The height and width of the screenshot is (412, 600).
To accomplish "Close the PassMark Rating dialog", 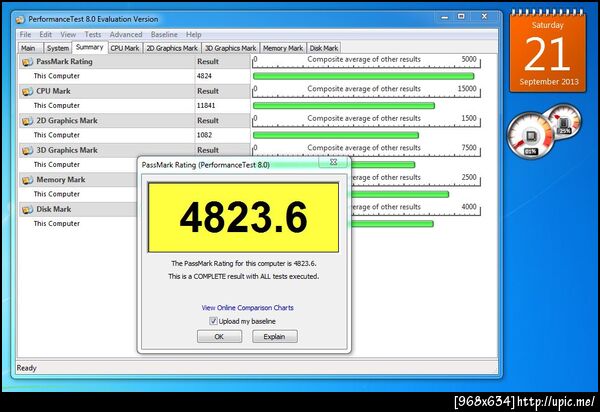I will [333, 162].
